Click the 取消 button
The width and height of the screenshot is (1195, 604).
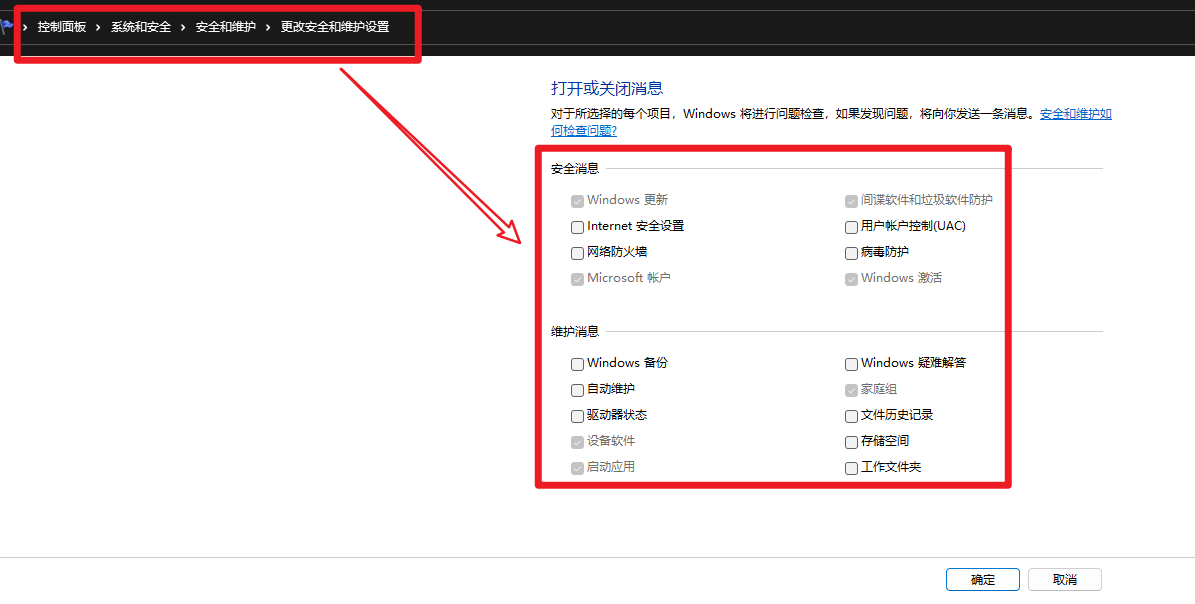[1065, 580]
